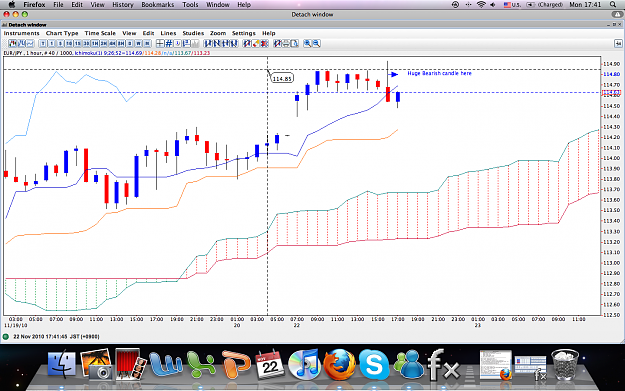Viewport: 625px width, 391px height.
Task: Toggle the crosshair cursor tool
Action: [160, 43]
